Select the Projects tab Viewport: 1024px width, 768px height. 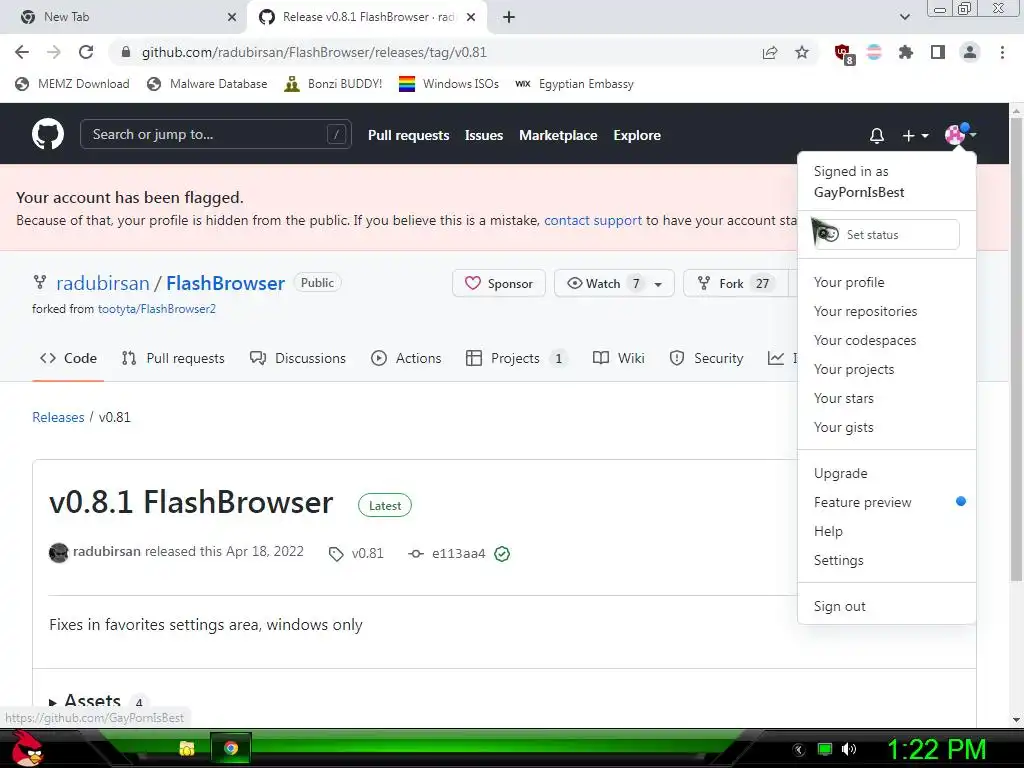pyautogui.click(x=516, y=358)
